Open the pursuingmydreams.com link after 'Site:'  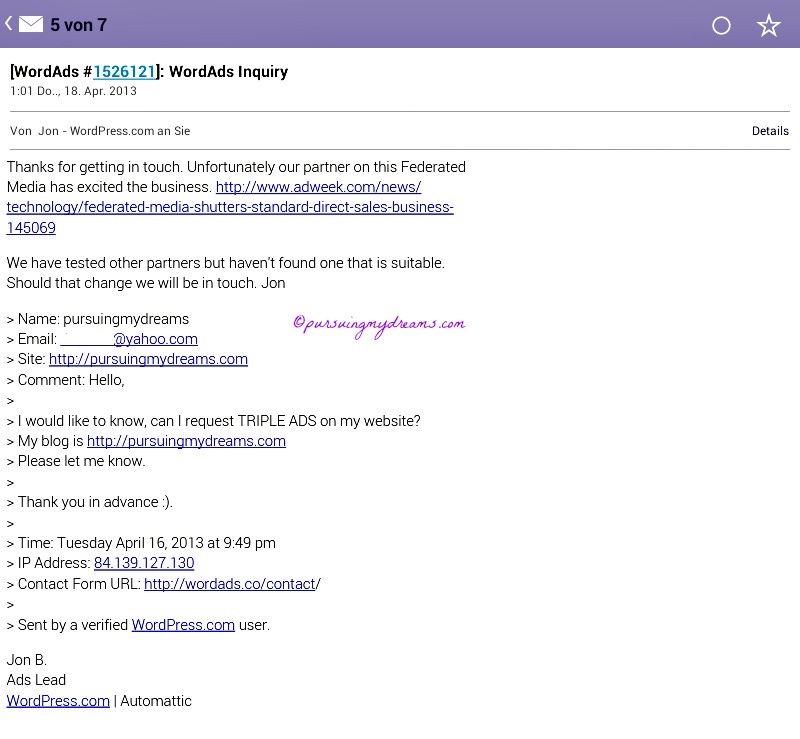pos(148,359)
